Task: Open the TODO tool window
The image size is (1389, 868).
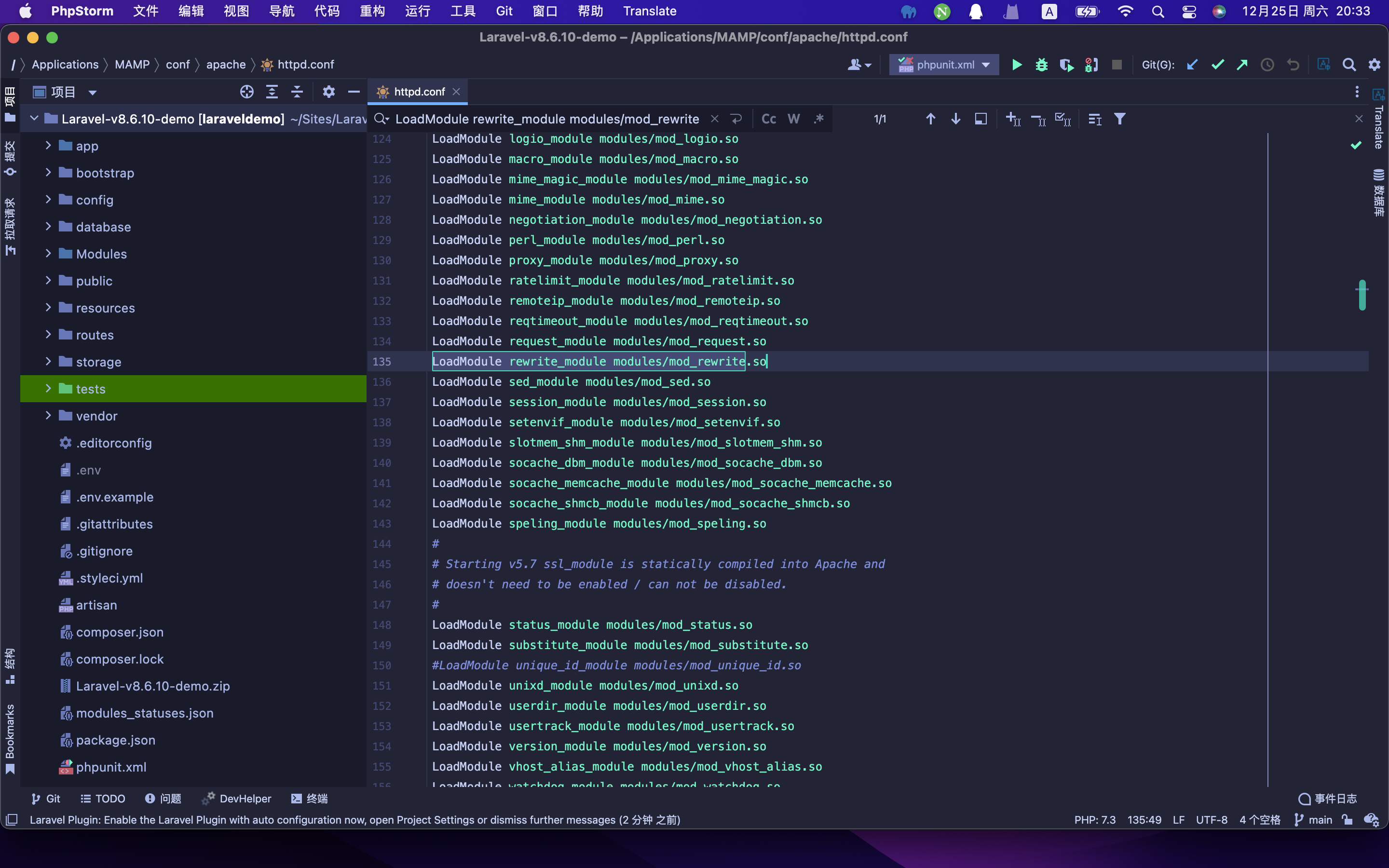Action: click(103, 799)
